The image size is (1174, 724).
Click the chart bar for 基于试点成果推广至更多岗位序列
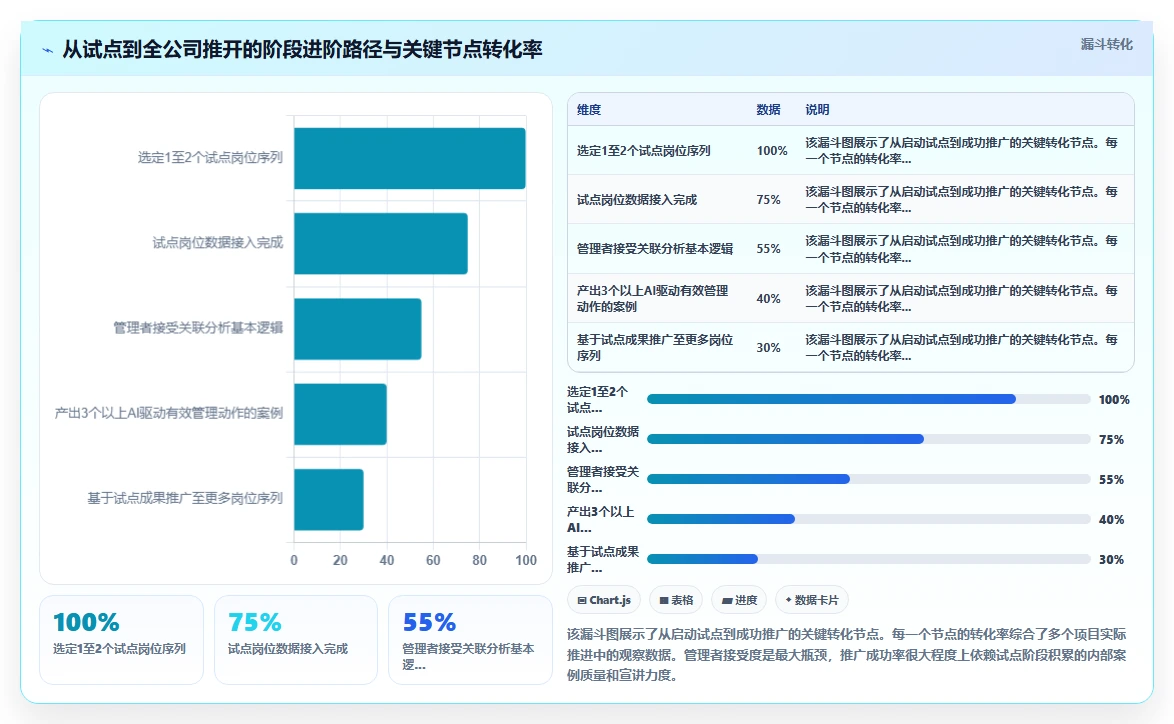click(x=329, y=499)
